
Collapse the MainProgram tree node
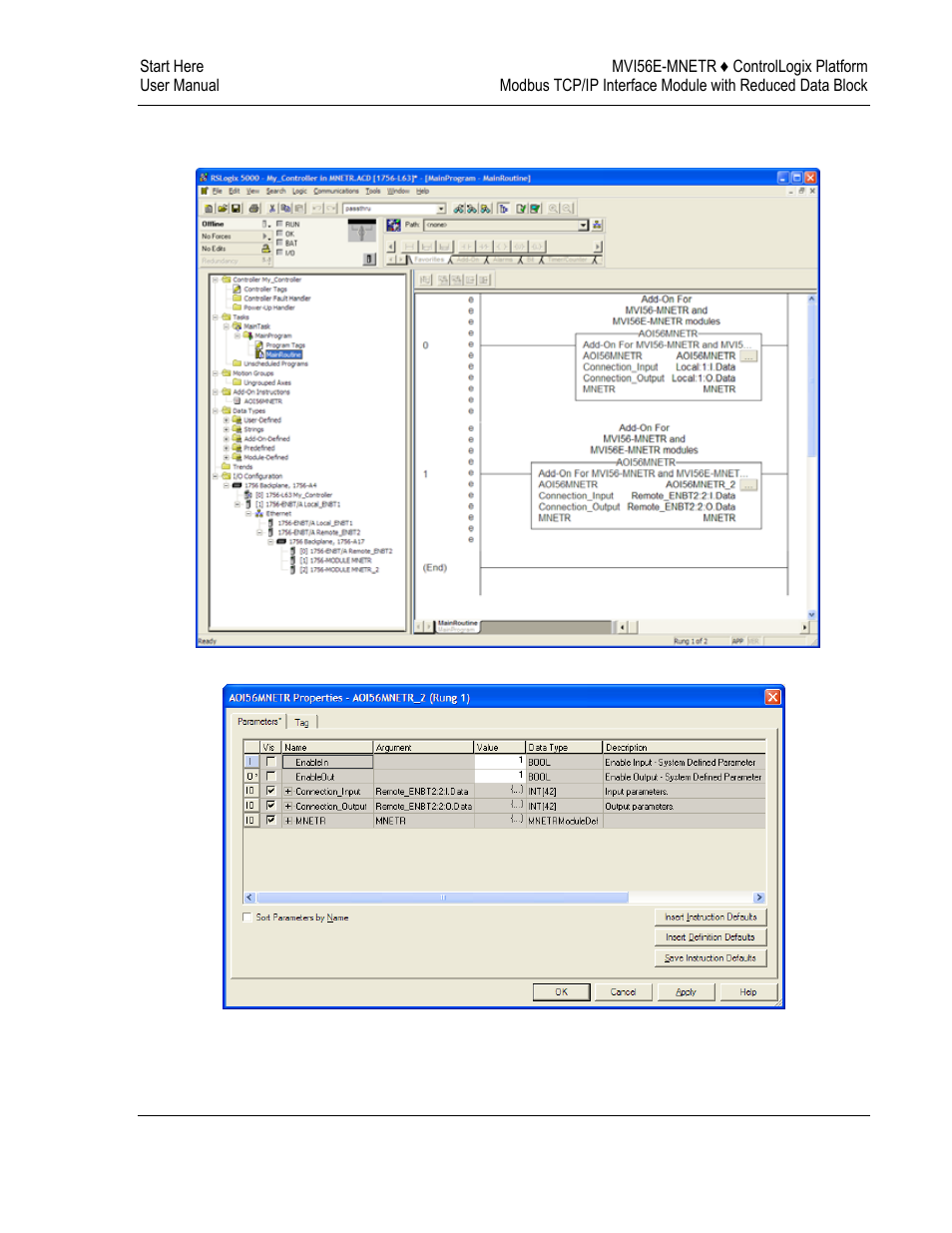238,335
